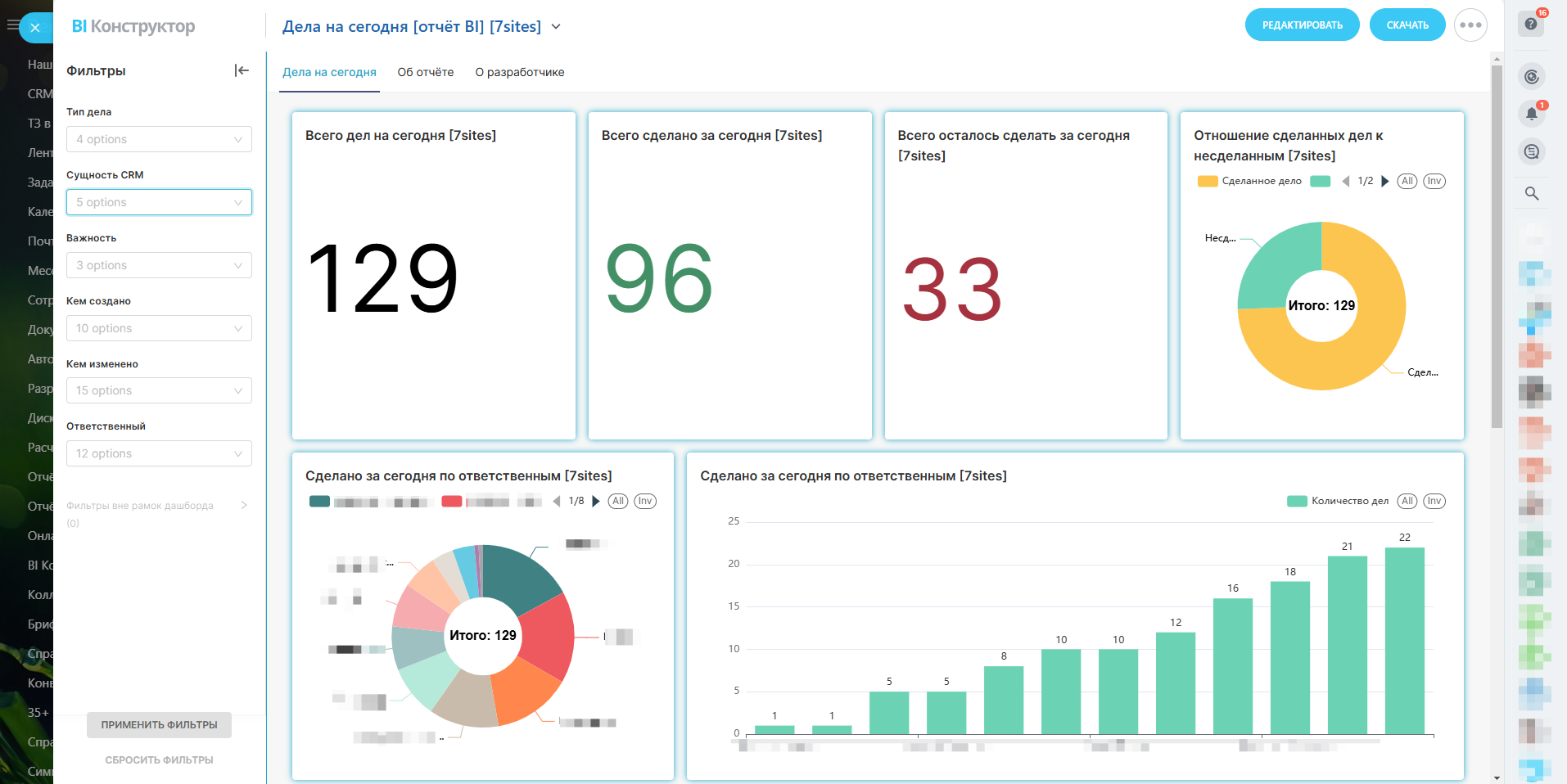Go to next legend page in donut chart

tap(1385, 182)
